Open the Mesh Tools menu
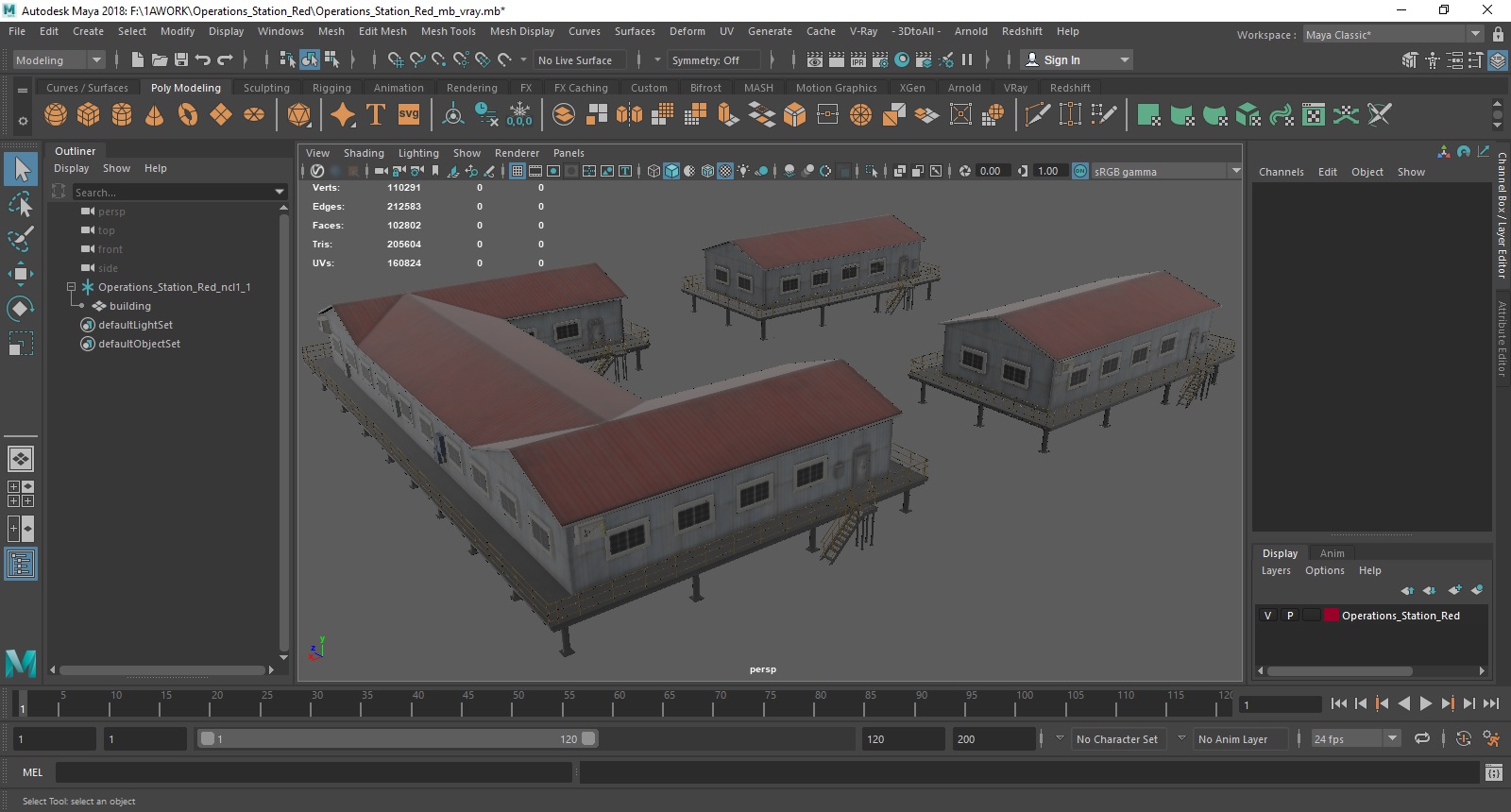The width and height of the screenshot is (1511, 812). tap(448, 31)
